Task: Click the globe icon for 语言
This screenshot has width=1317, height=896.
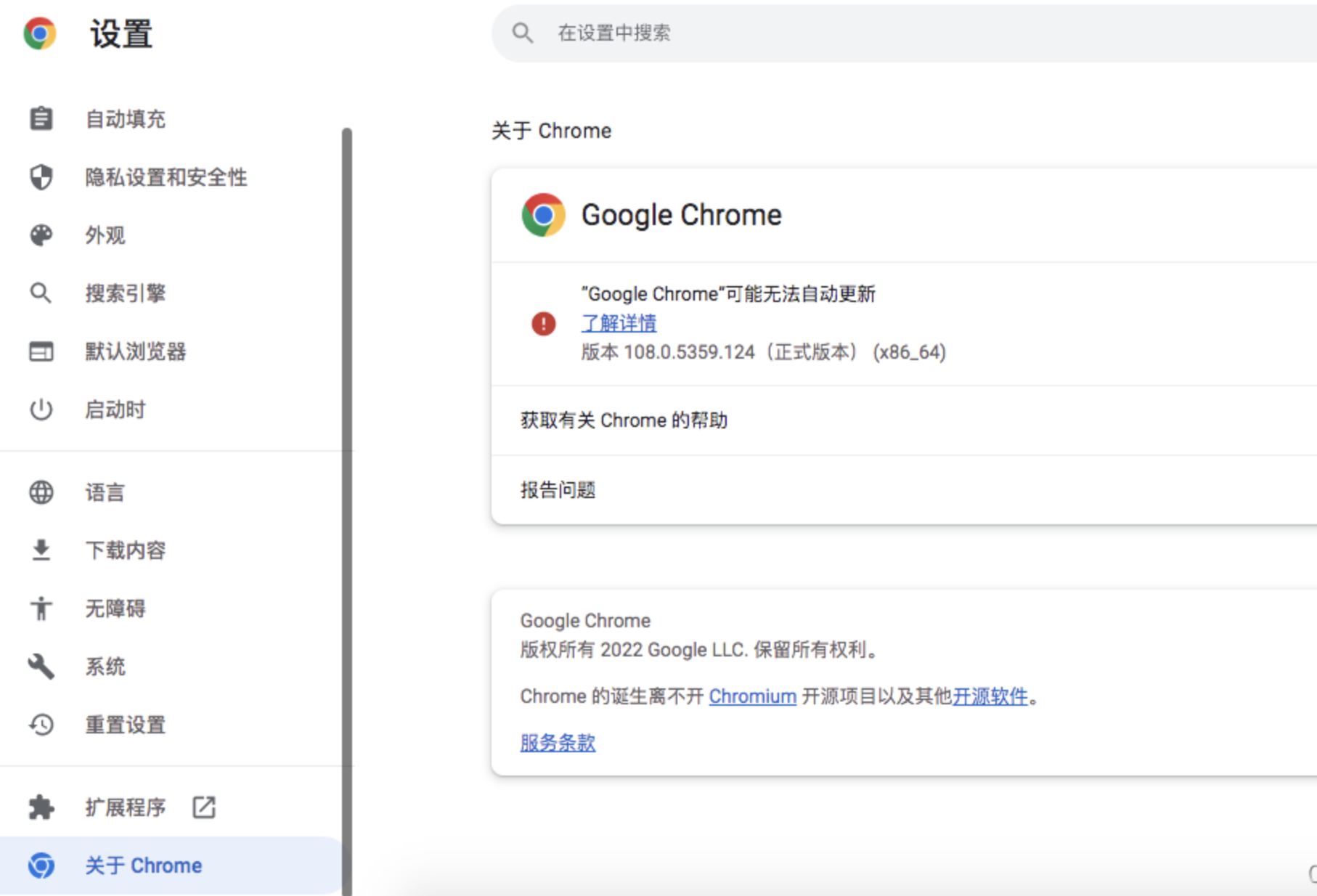Action: pyautogui.click(x=41, y=492)
